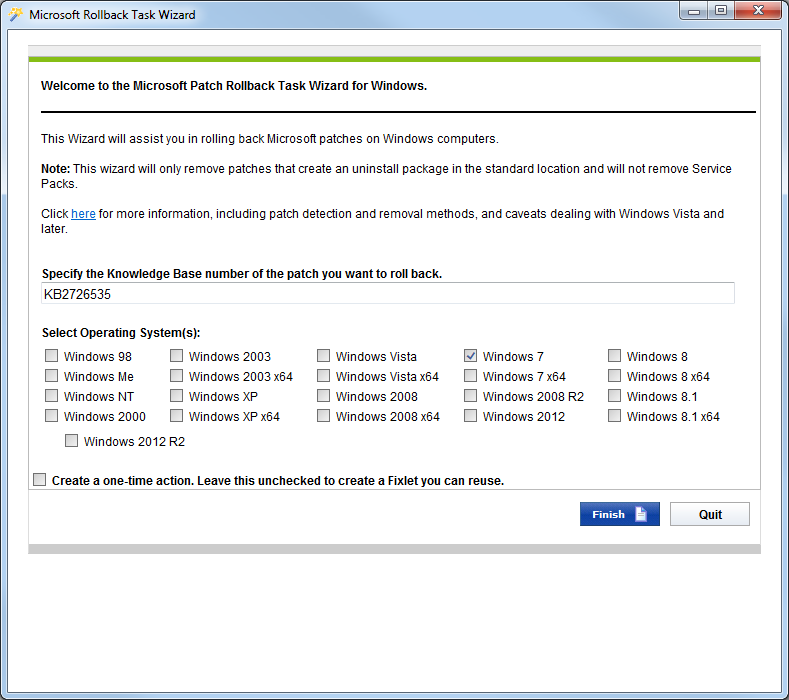The width and height of the screenshot is (789, 700).
Task: Enable the Windows 8 x64 checkbox
Action: [x=614, y=376]
